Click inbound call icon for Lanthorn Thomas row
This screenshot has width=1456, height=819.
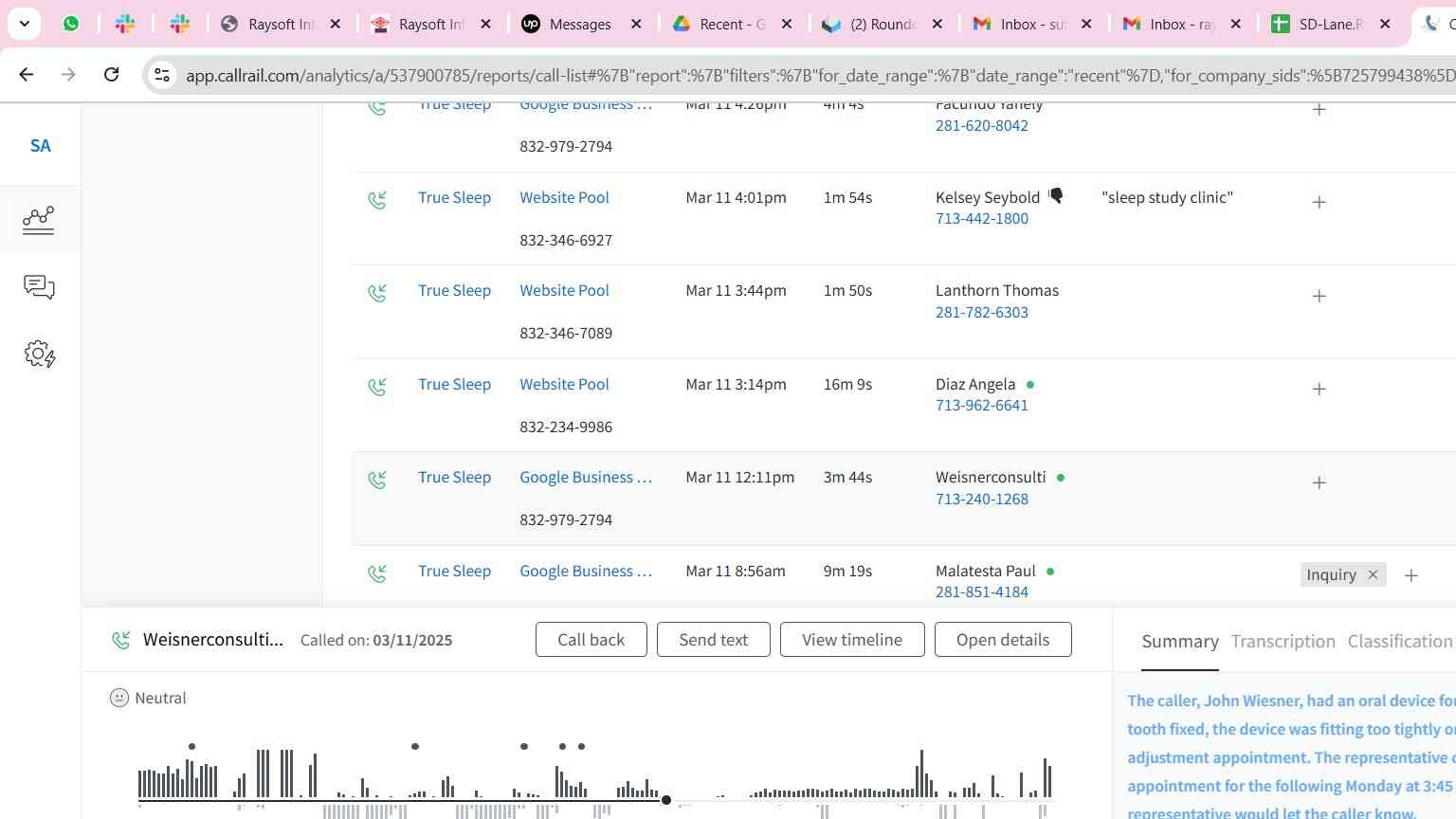click(x=377, y=293)
